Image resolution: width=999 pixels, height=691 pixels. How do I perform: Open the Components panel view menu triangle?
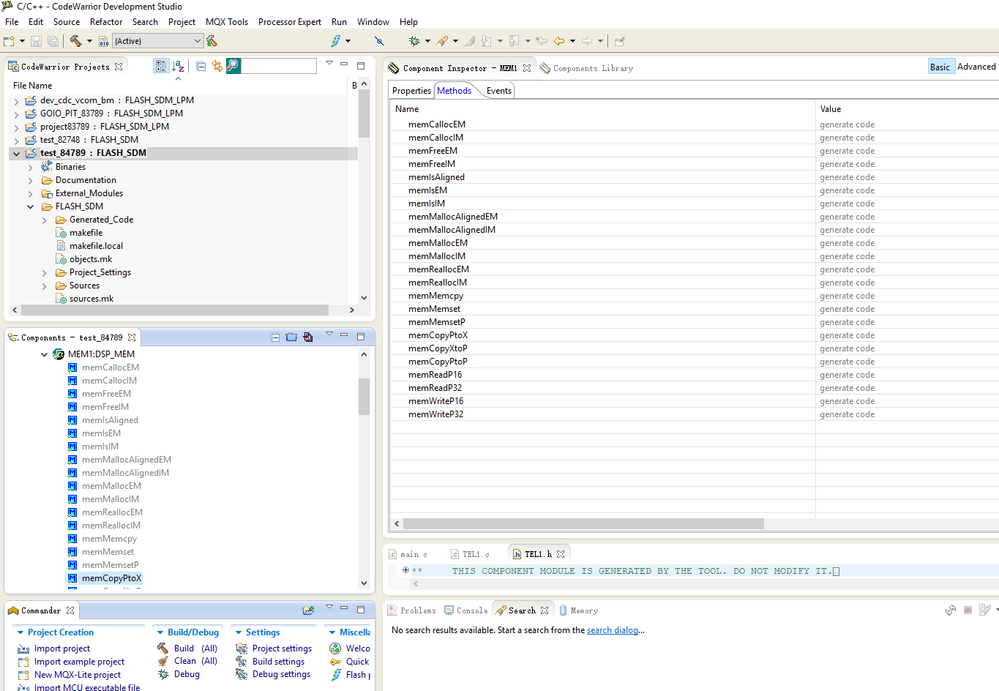[x=329, y=334]
